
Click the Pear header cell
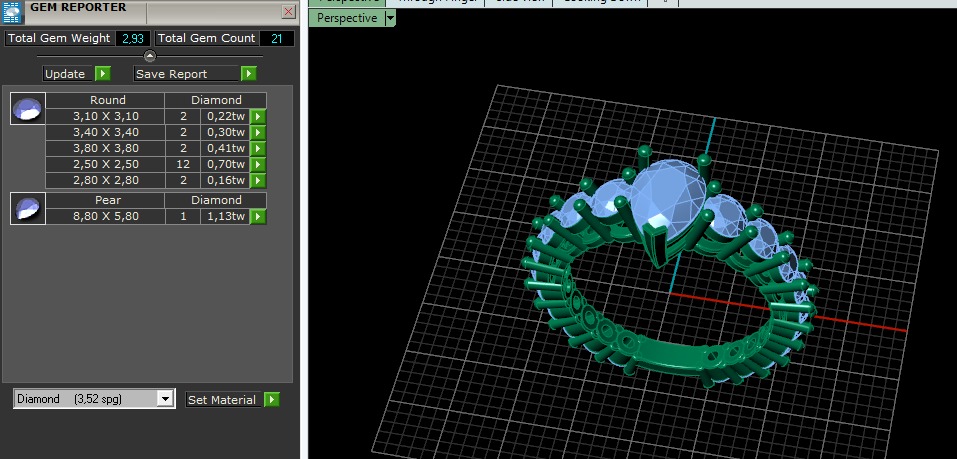coord(106,200)
